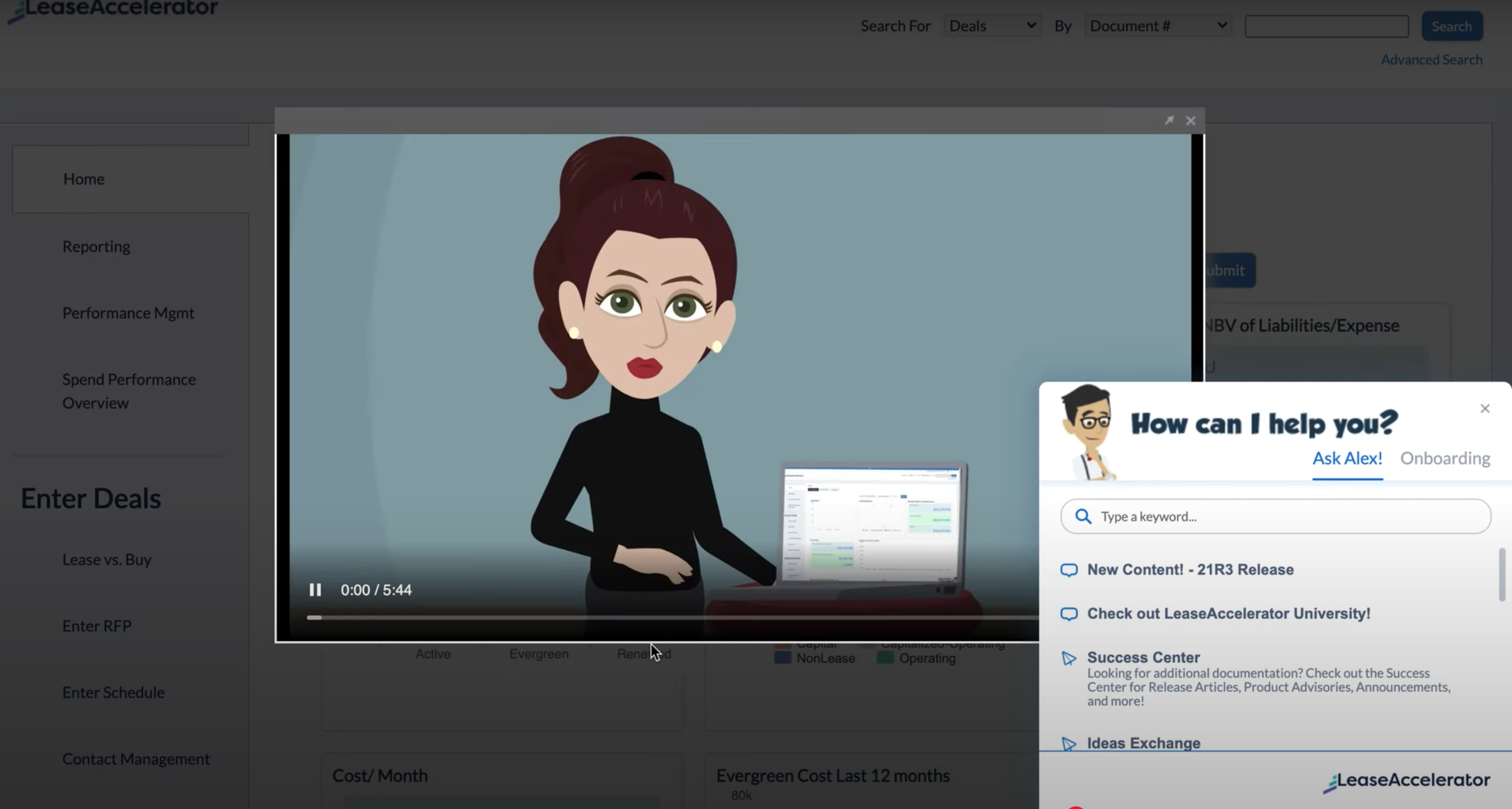Open Spend Performance Overview in sidebar
Viewport: 1512px width, 809px height.
tap(129, 391)
